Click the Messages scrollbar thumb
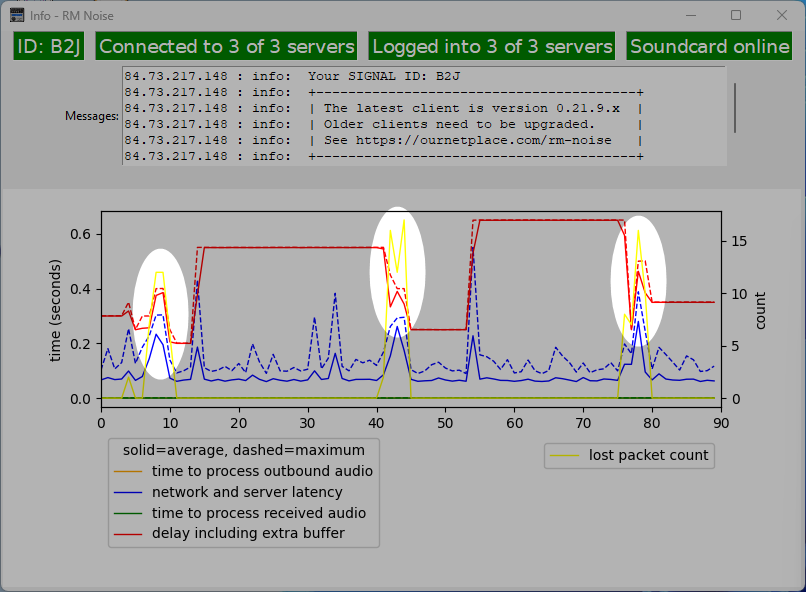This screenshot has width=806, height=592. click(735, 108)
